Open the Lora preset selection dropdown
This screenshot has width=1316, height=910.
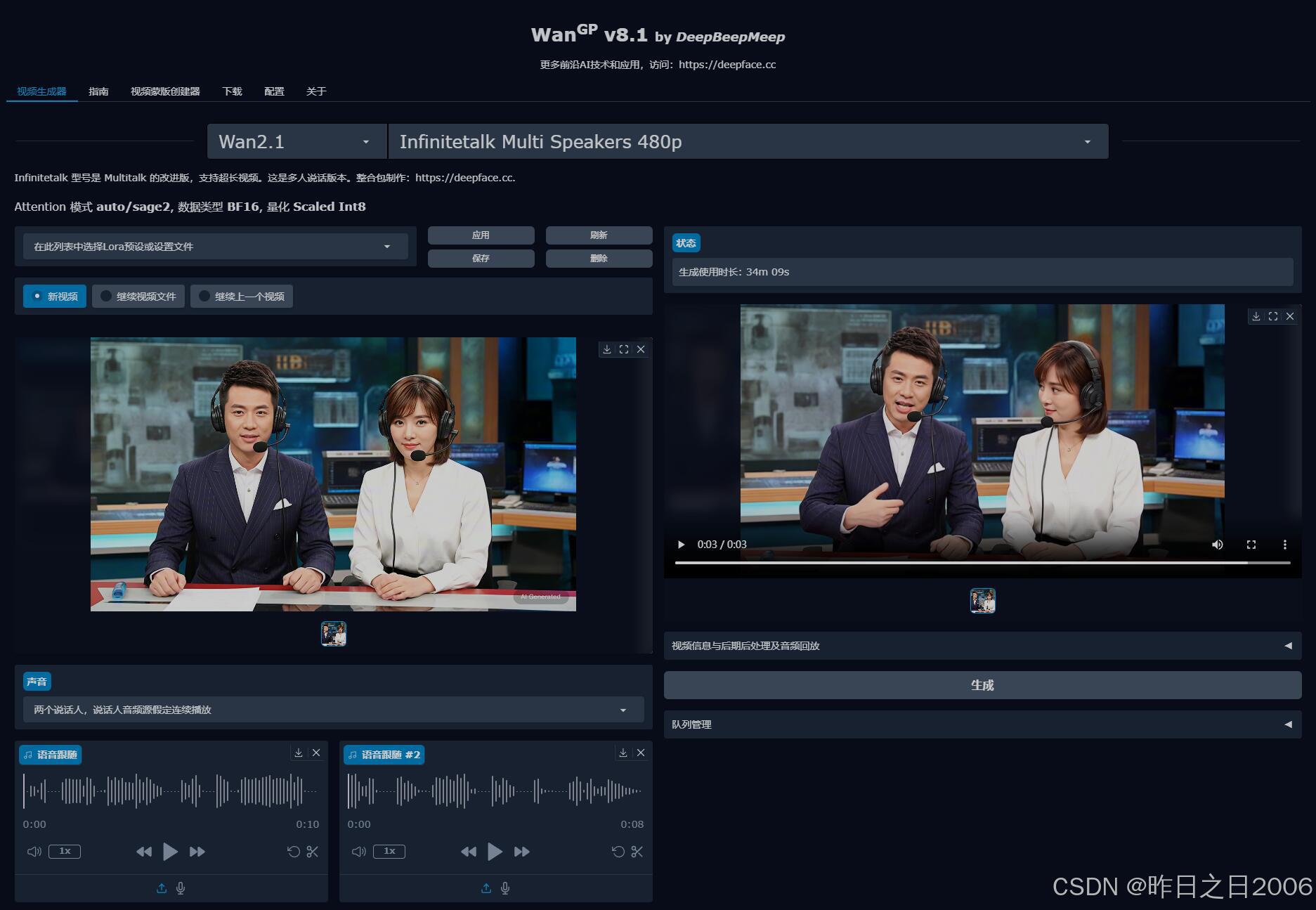(x=215, y=246)
